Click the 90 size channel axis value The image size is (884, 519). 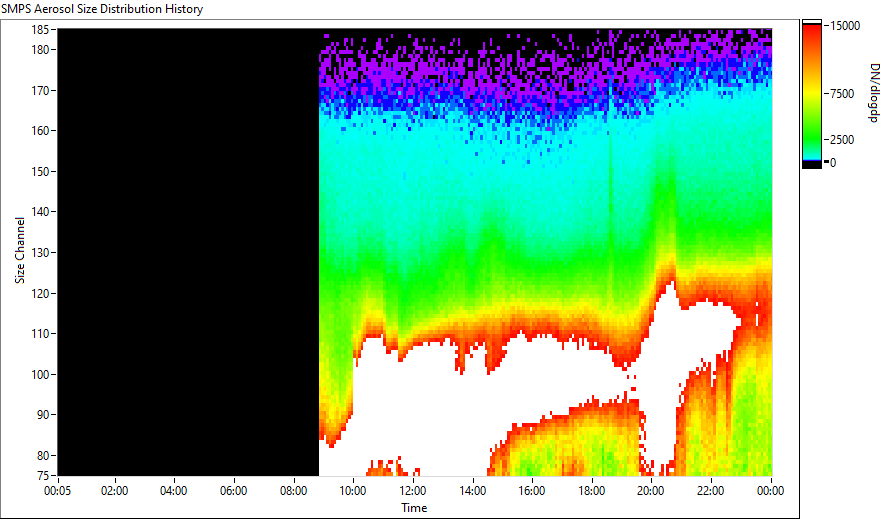tap(43, 415)
